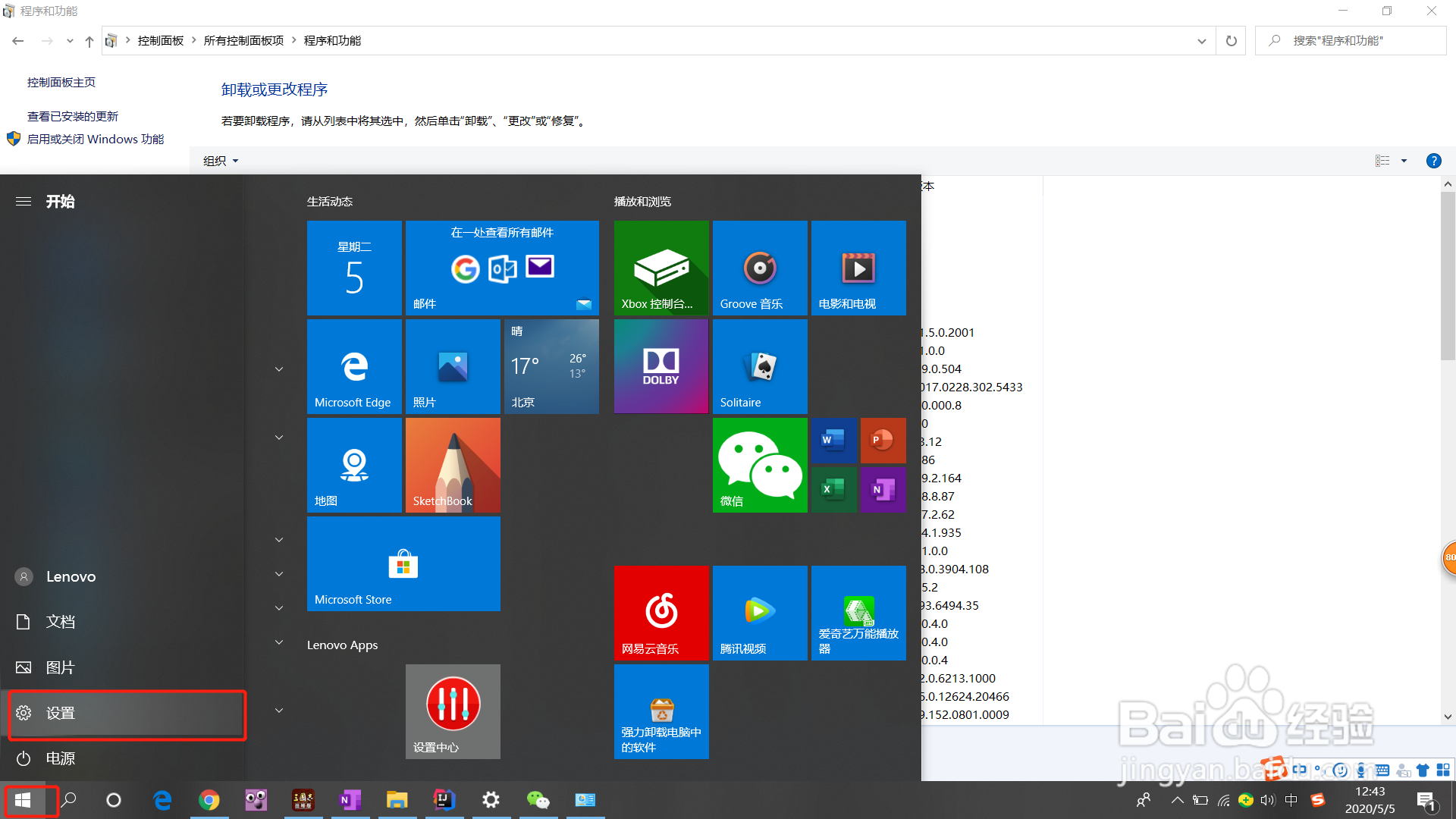Navigate to 控制面板 in the breadcrumb bar
The image size is (1456, 819).
pos(161,40)
